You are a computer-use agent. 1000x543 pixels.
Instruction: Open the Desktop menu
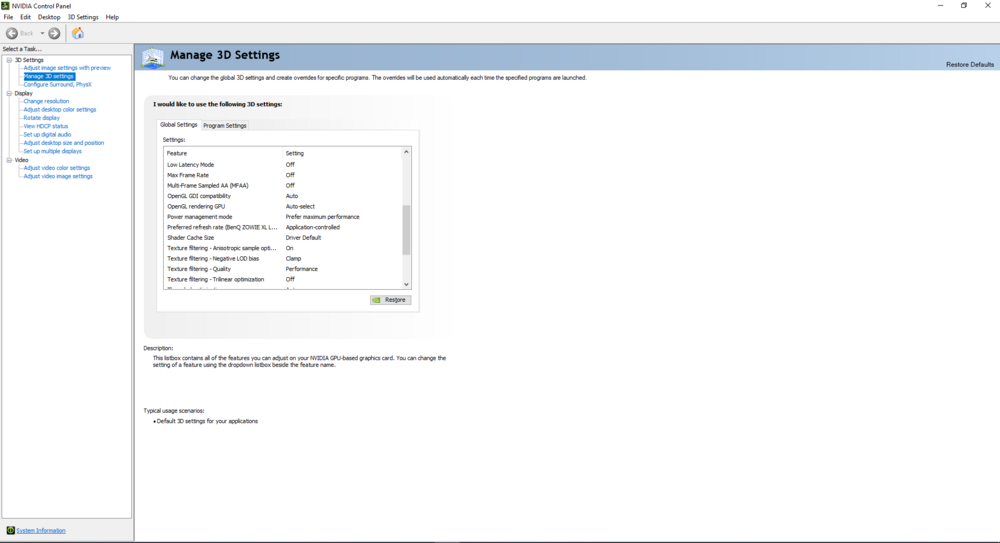(x=49, y=17)
